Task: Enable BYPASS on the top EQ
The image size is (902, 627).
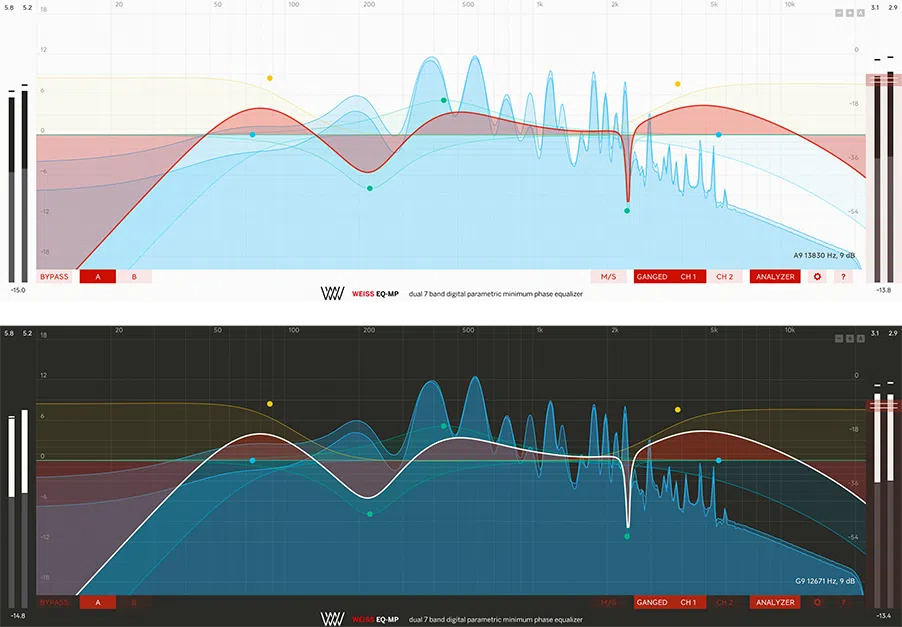Action: (52, 276)
